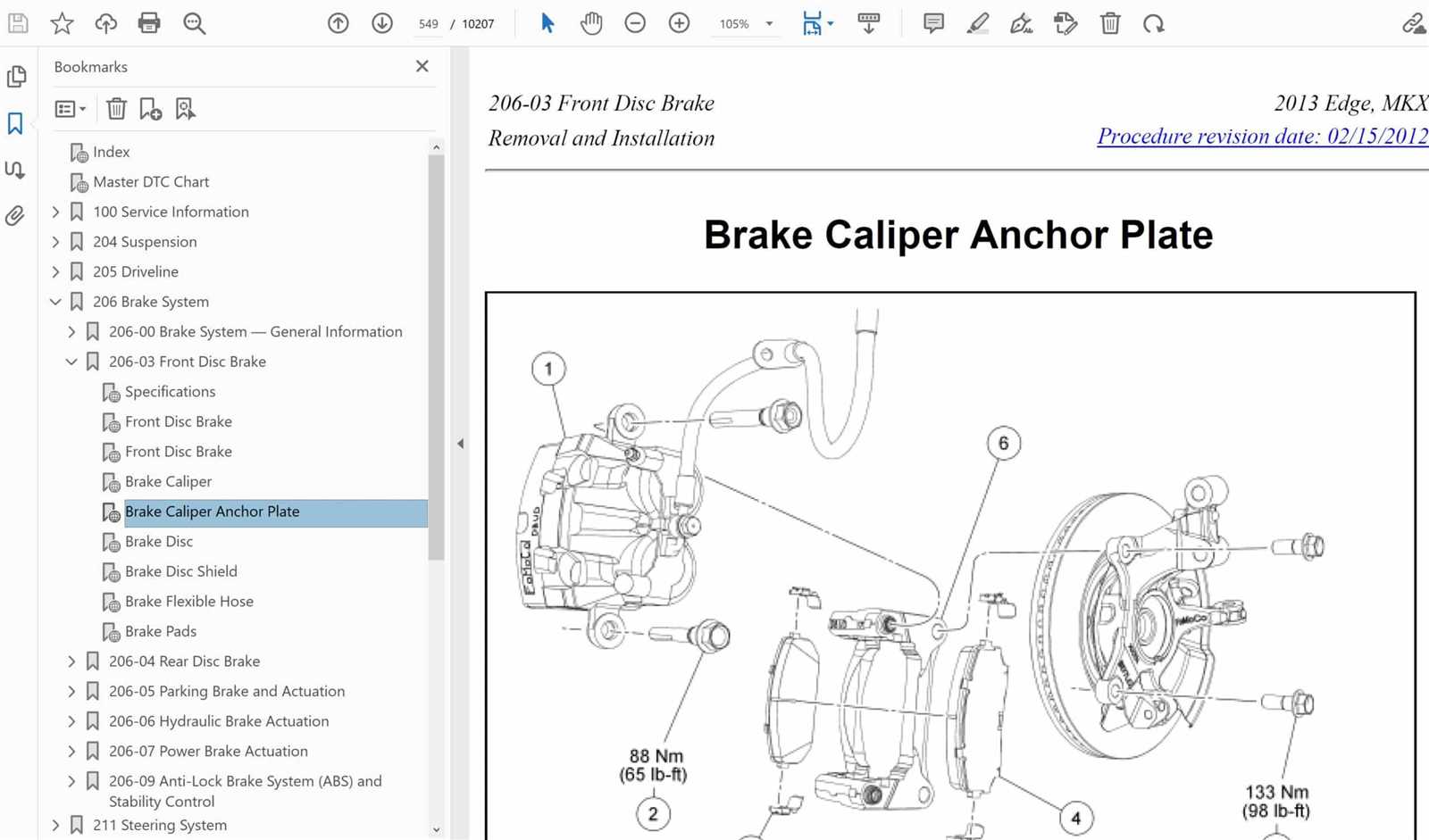The height and width of the screenshot is (840, 1429).
Task: Click the bookmarks panel scroll down arrow
Action: [x=436, y=829]
